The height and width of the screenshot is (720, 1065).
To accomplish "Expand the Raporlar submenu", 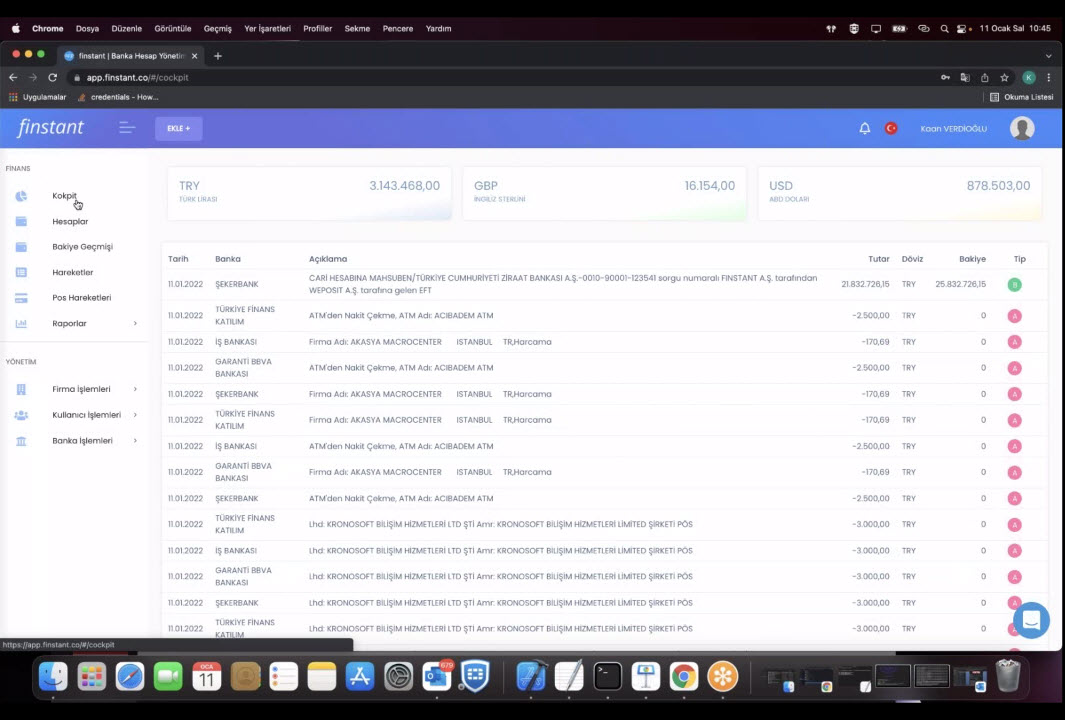I will (x=135, y=324).
